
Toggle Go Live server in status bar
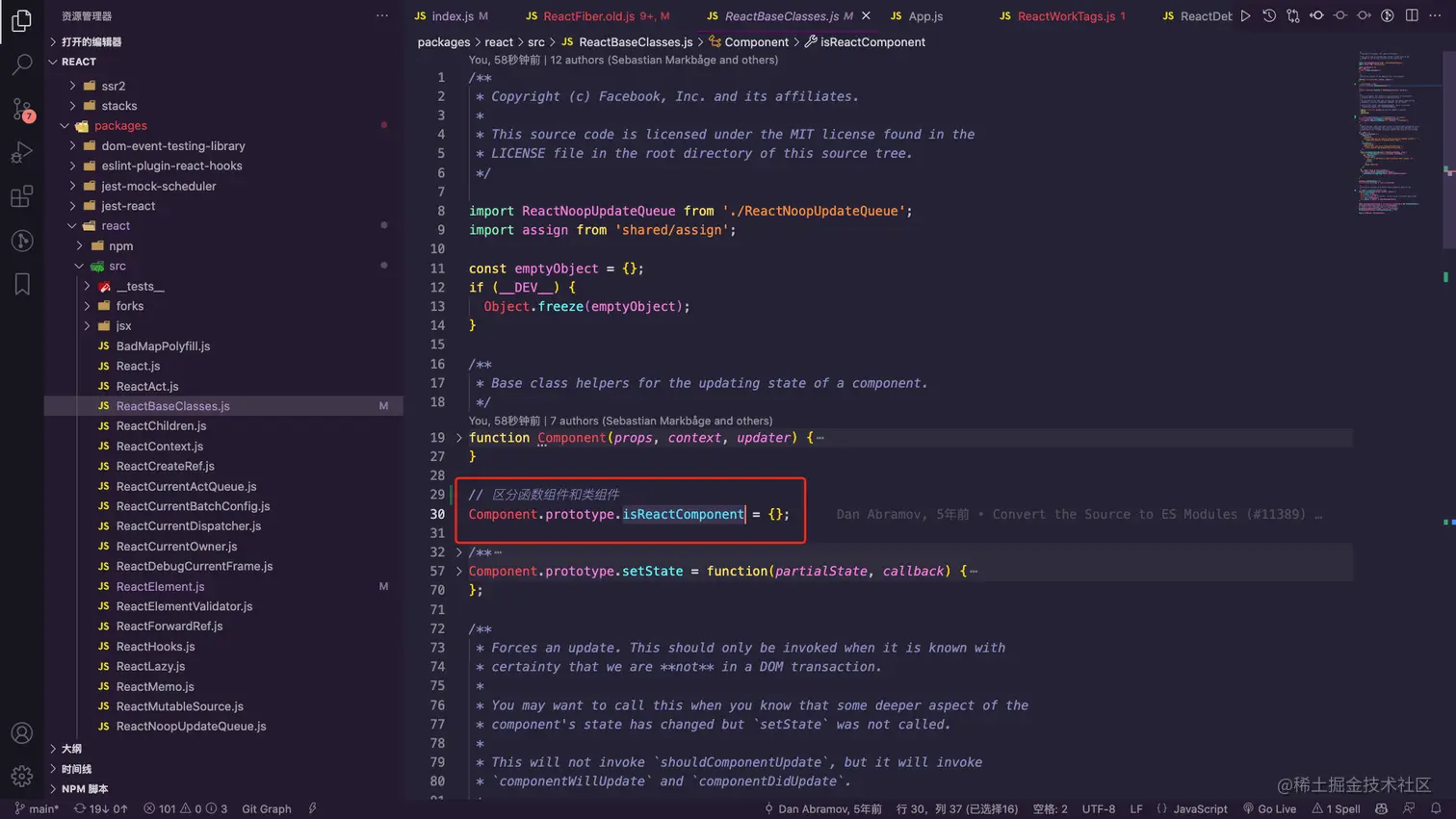click(x=1269, y=808)
